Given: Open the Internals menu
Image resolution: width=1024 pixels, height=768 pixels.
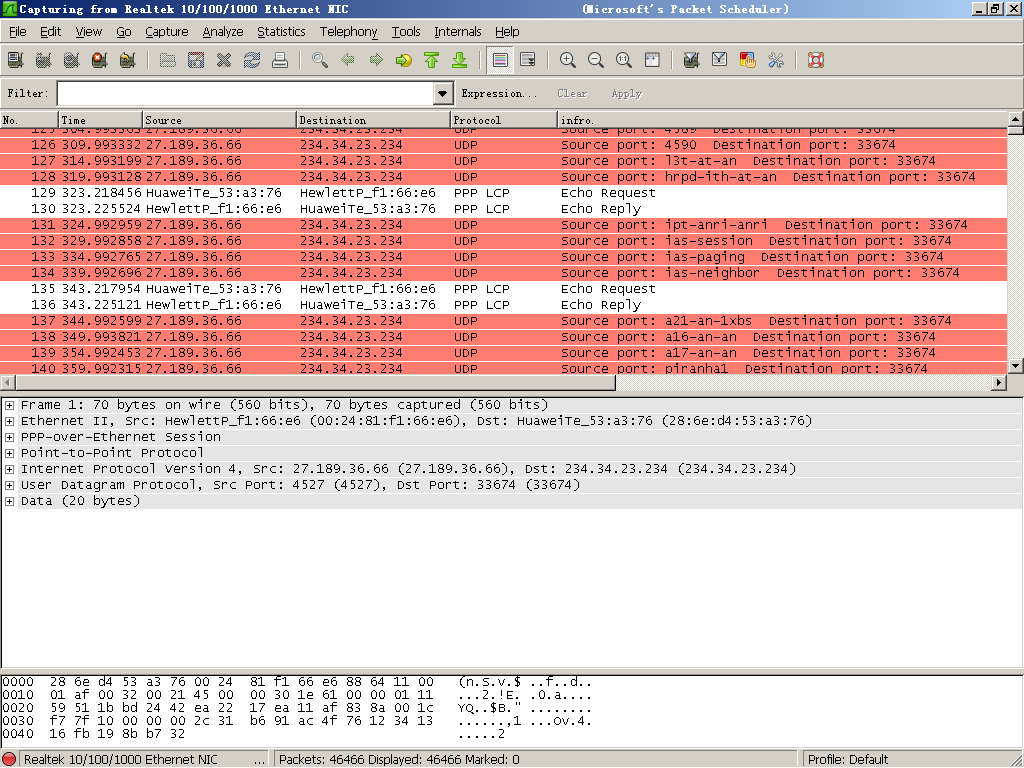Looking at the screenshot, I should pos(458,31).
